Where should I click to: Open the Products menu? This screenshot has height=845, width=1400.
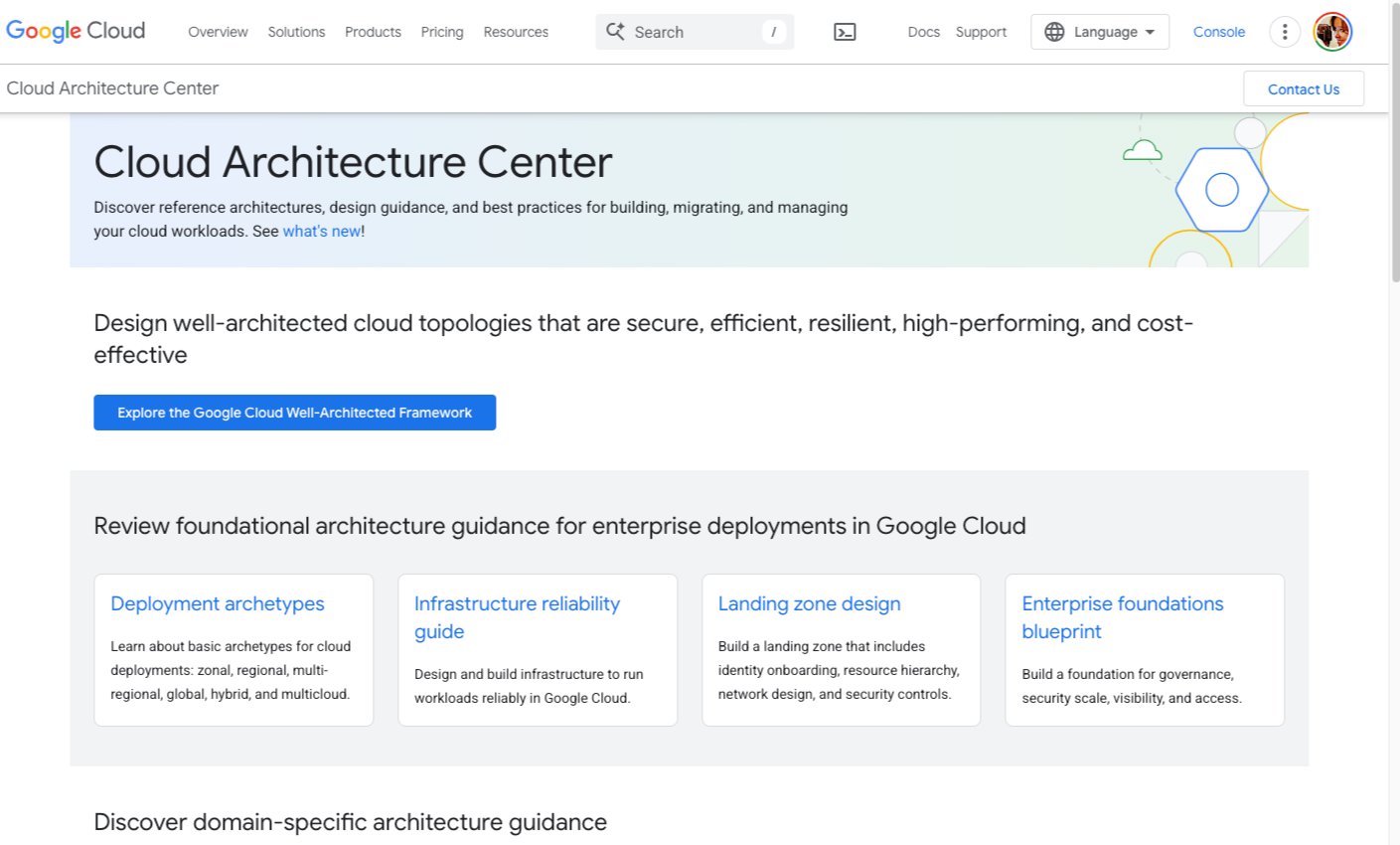(x=373, y=32)
